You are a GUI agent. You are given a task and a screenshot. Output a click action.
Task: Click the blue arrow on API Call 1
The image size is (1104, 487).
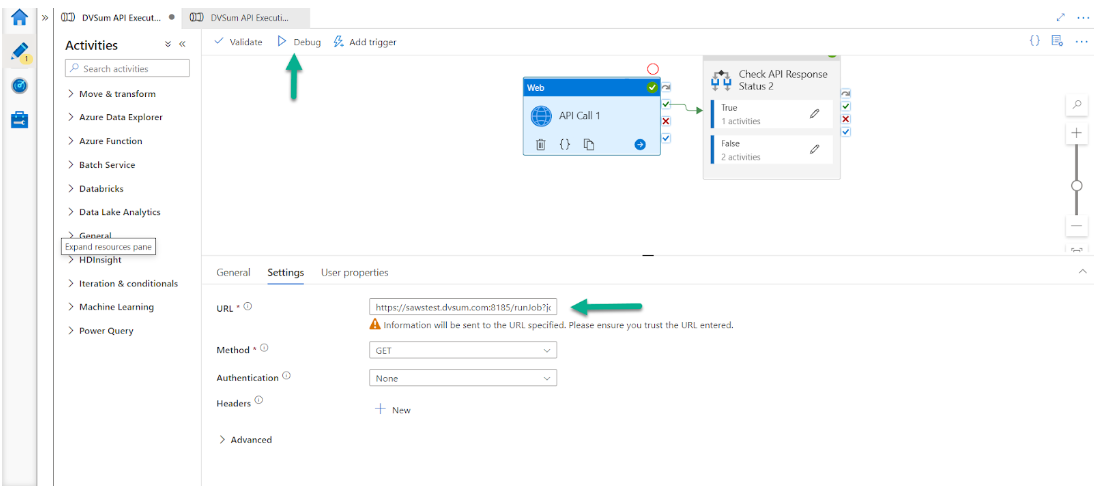coord(640,144)
